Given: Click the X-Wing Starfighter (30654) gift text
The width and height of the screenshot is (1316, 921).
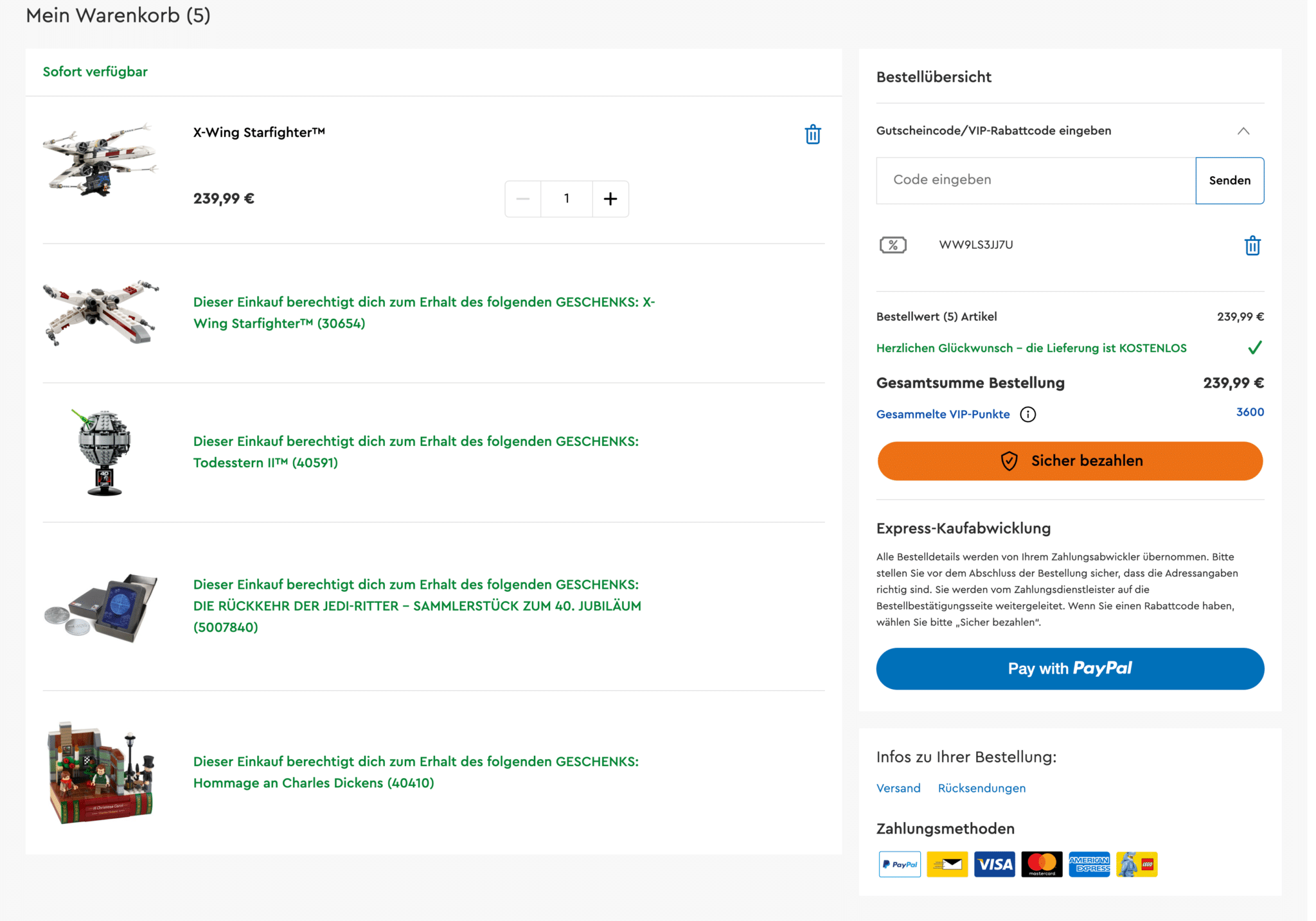Looking at the screenshot, I should (424, 312).
